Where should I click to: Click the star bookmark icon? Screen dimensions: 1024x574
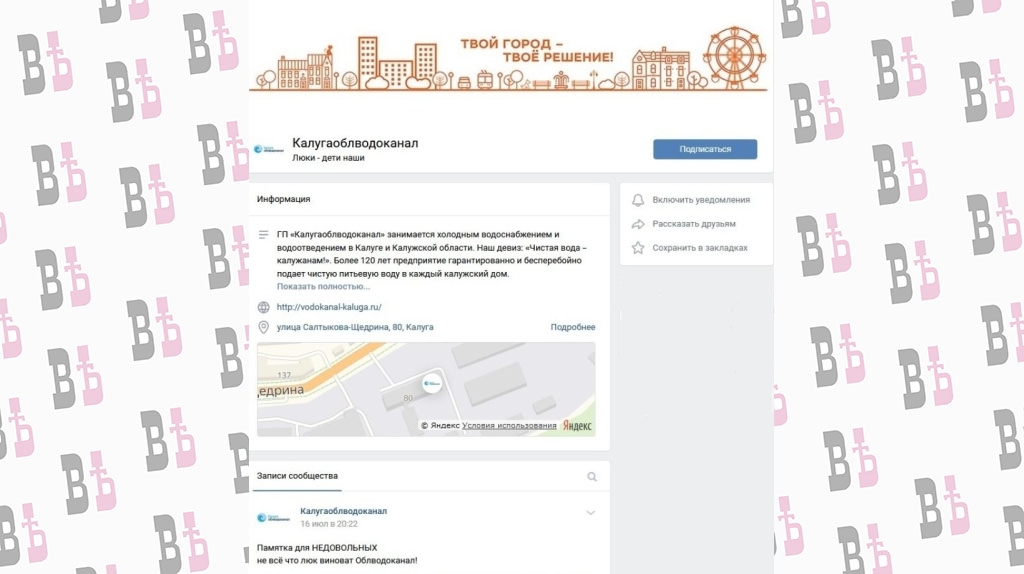[638, 247]
